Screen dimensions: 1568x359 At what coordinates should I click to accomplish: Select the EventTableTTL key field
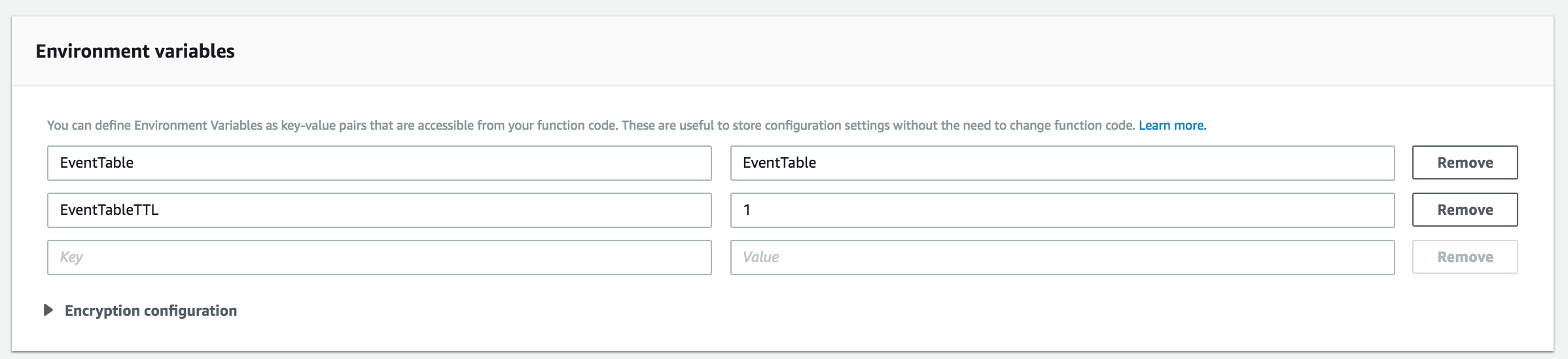(x=379, y=210)
